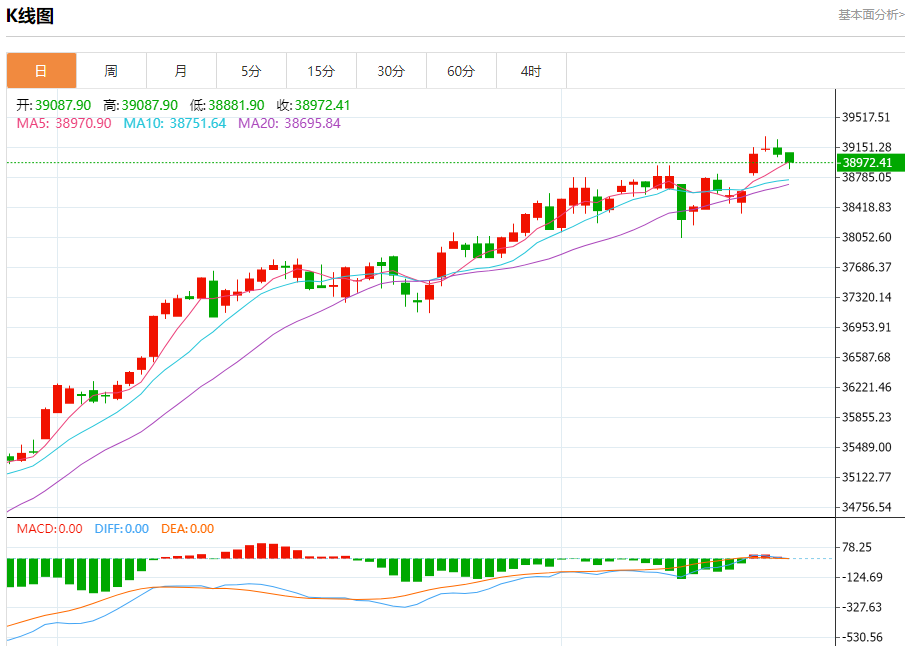Image resolution: width=905 pixels, height=646 pixels.
Task: Click the 36587.68 price axis label
Action: click(x=866, y=357)
